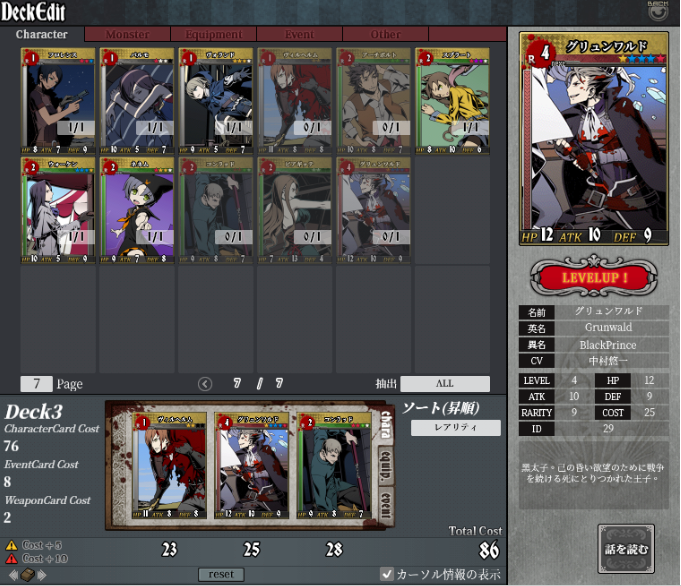Open the レアリティ sort dropdown
The width and height of the screenshot is (681, 586).
click(456, 427)
